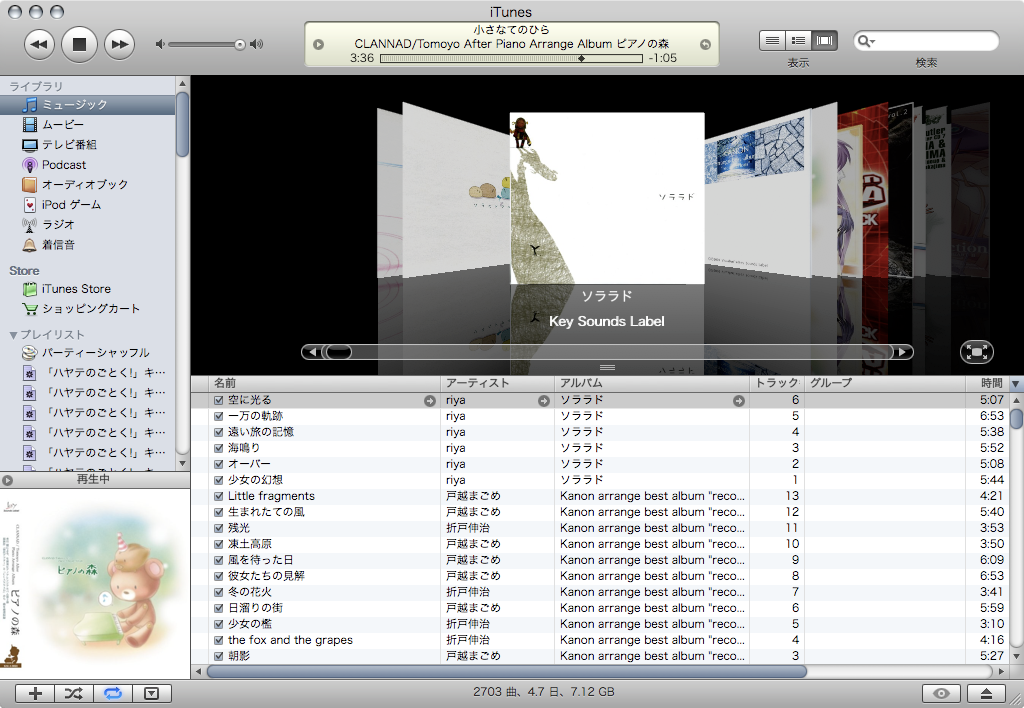Open ショッピングカート in the sidebar

[x=88, y=309]
